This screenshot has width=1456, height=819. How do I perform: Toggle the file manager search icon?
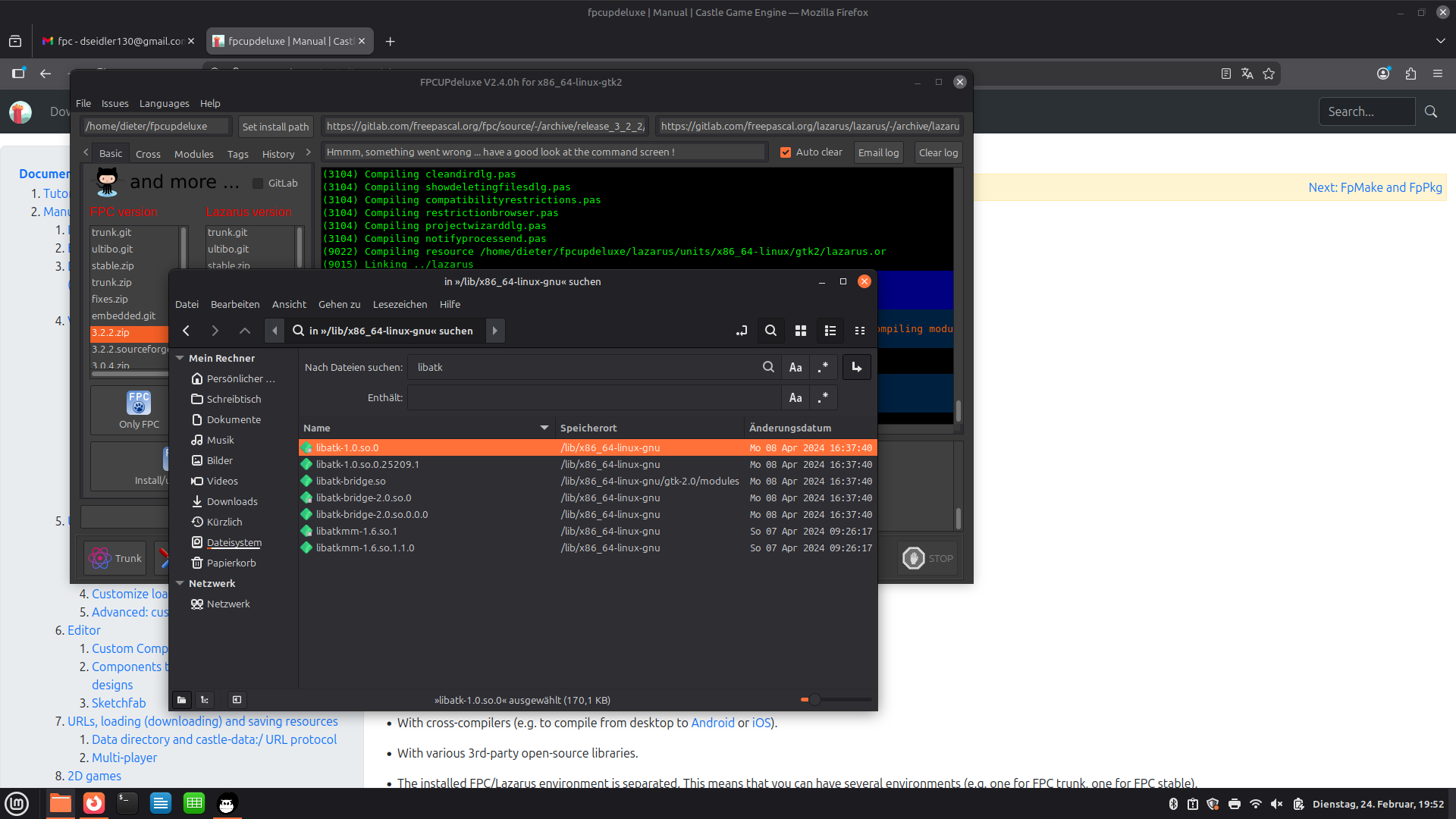(770, 331)
